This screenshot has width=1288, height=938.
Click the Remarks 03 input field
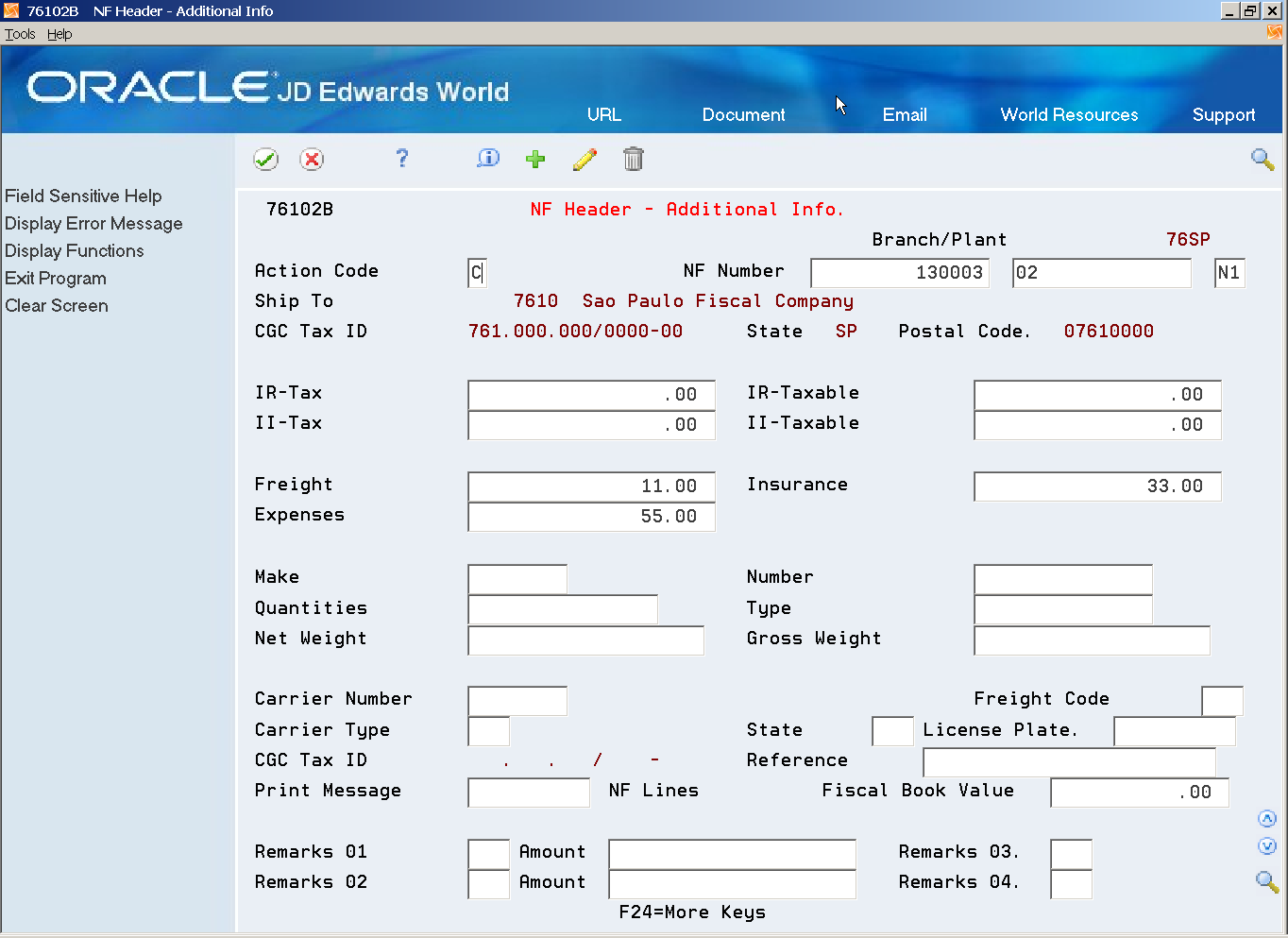[x=1072, y=854]
